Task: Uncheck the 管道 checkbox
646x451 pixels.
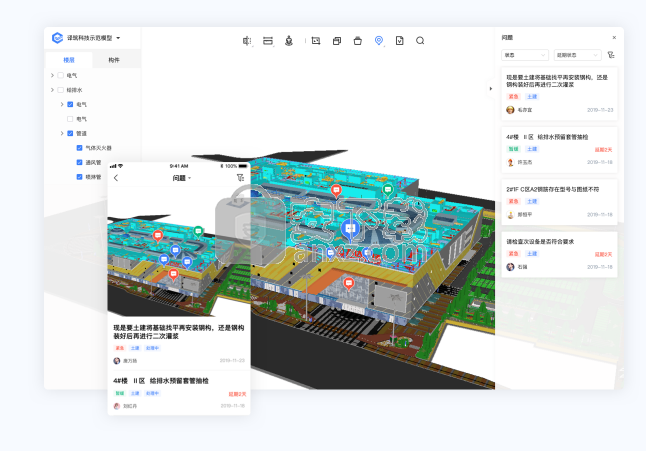Action: 70,133
